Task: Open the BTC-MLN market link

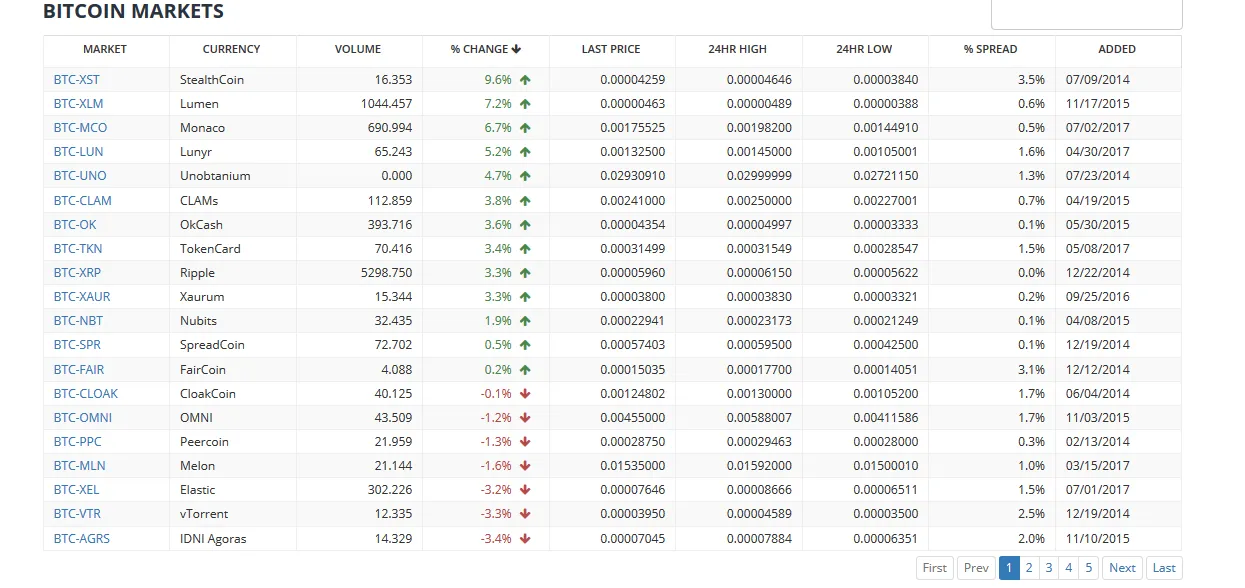Action: [x=80, y=465]
